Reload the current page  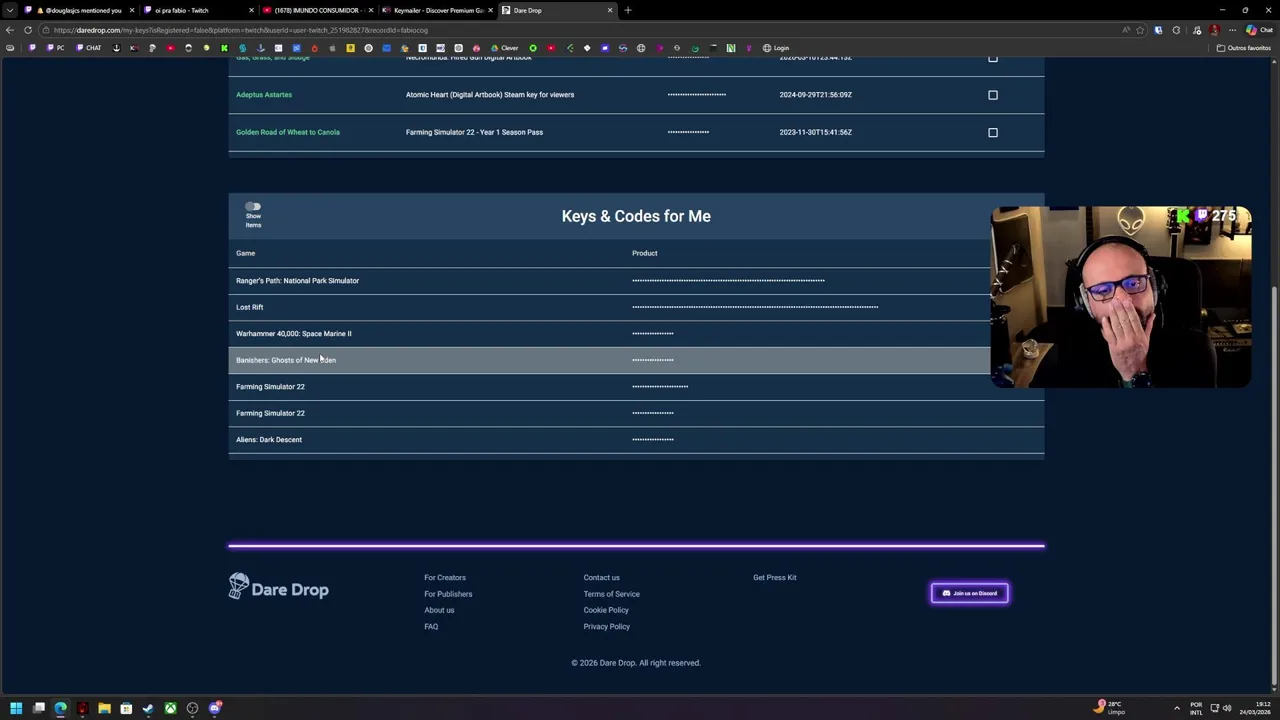pos(28,30)
